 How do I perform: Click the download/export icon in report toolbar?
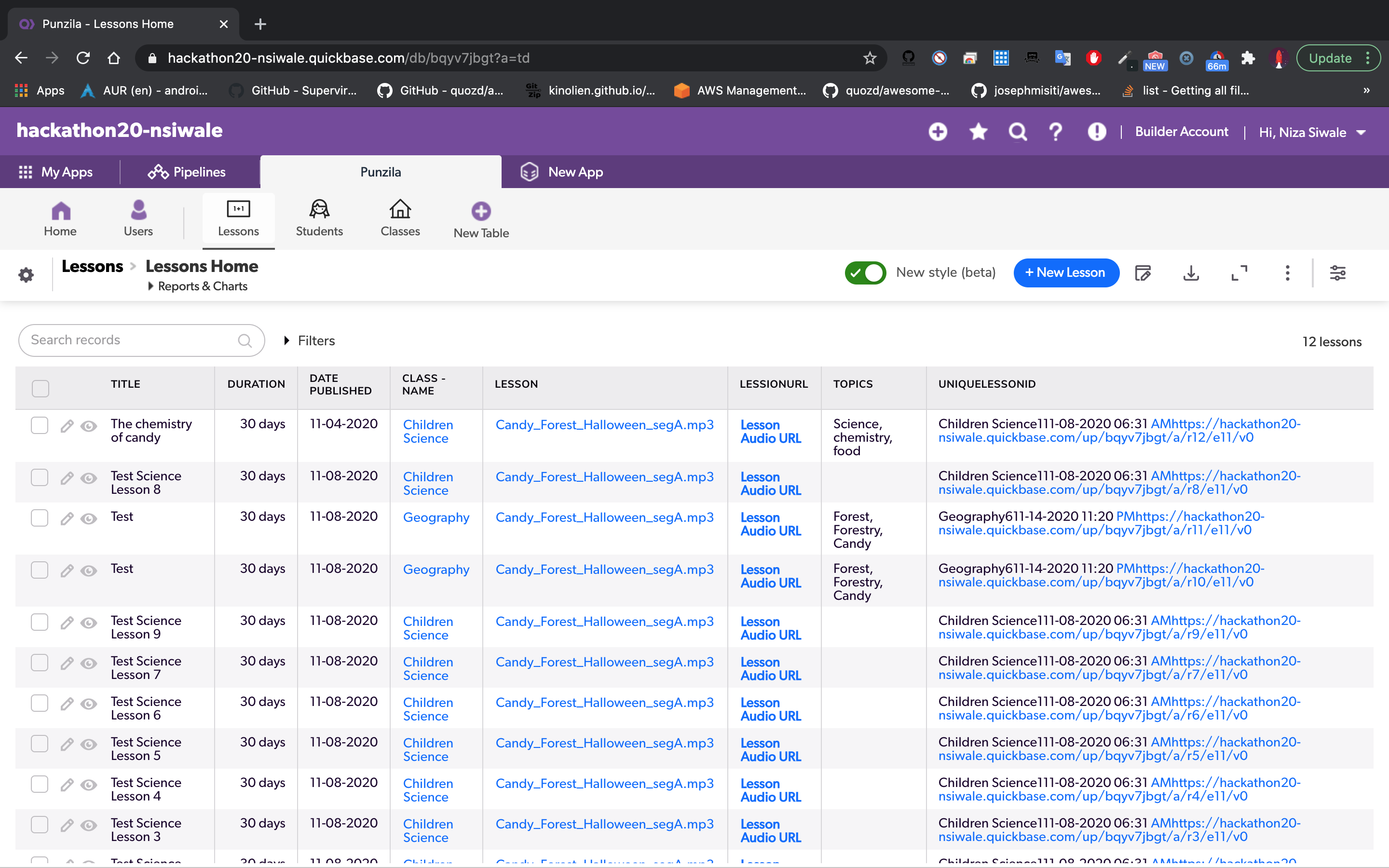pos(1191,272)
